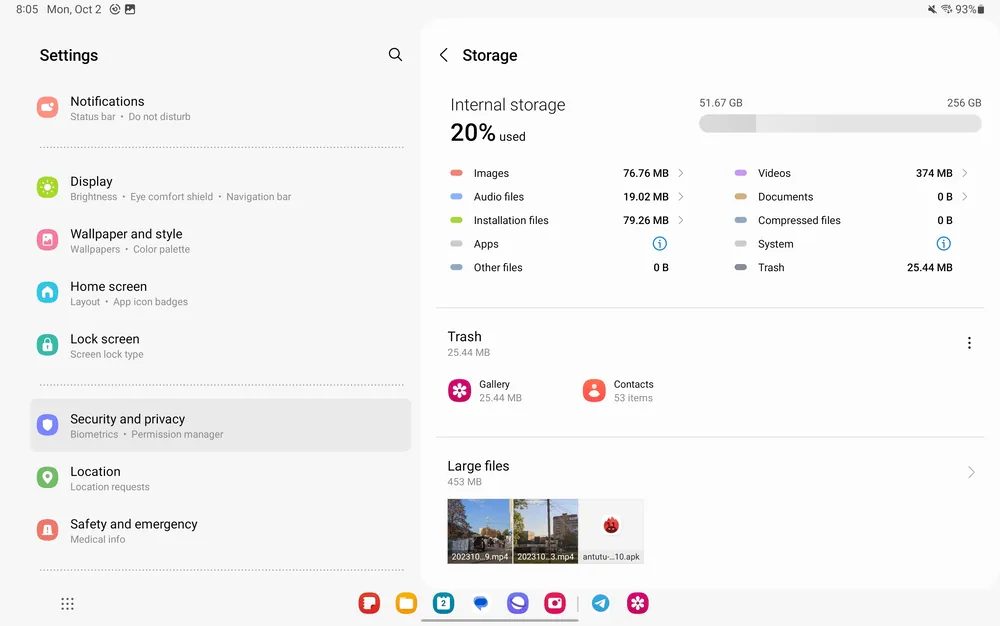This screenshot has height=626, width=1000.
Task: Launch the red notes app in taskbar
Action: coord(369,603)
